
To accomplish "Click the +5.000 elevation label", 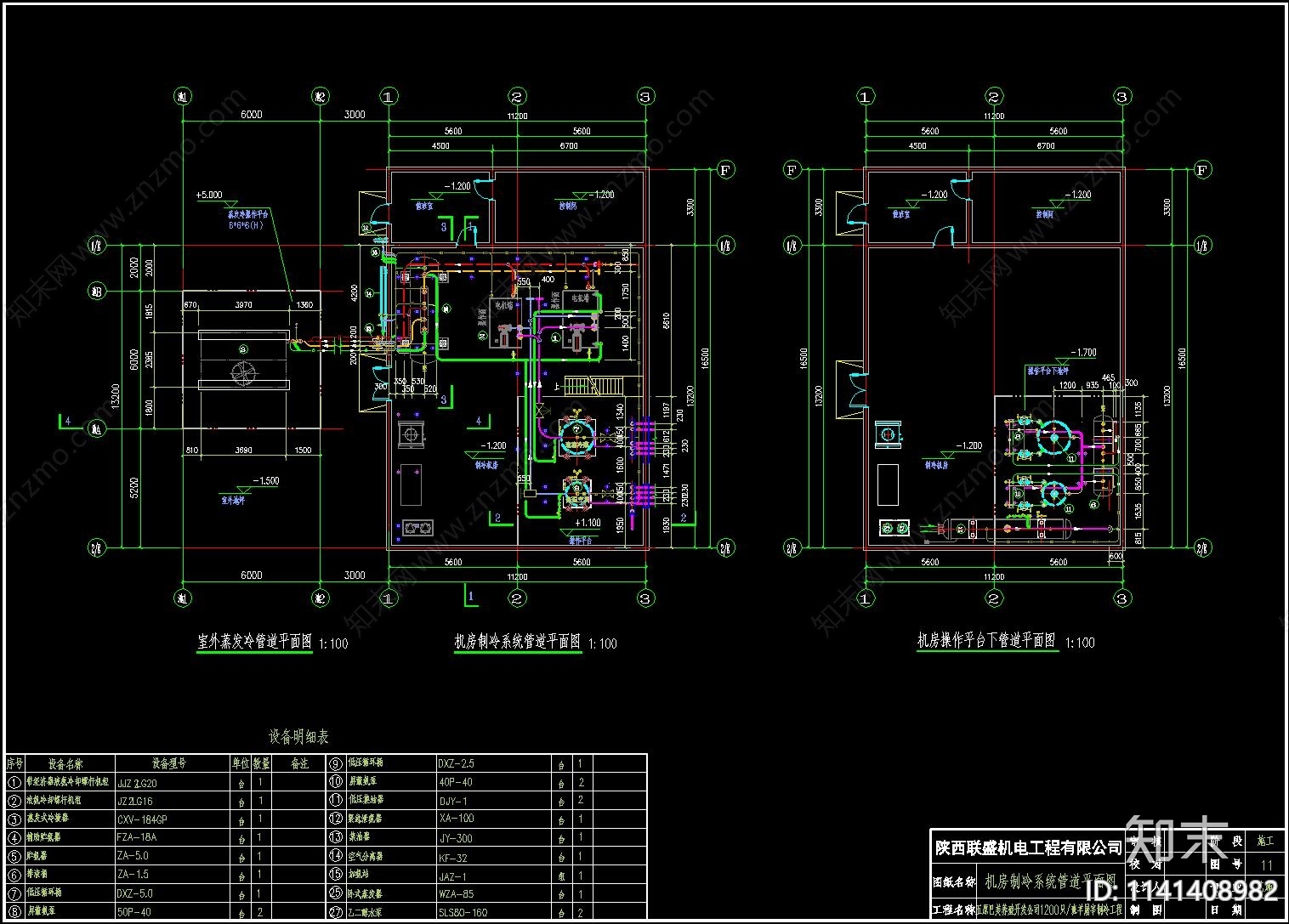I will (208, 195).
